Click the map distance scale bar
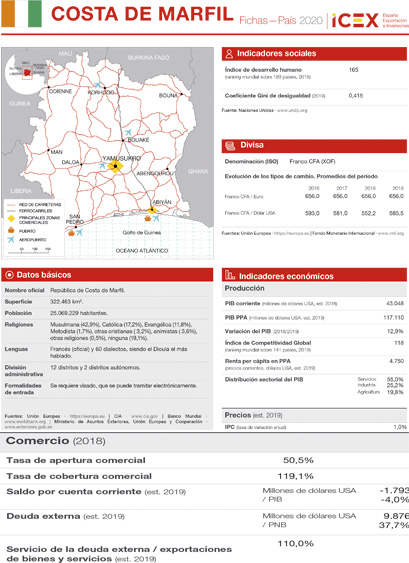The image size is (409, 563). [x=30, y=250]
